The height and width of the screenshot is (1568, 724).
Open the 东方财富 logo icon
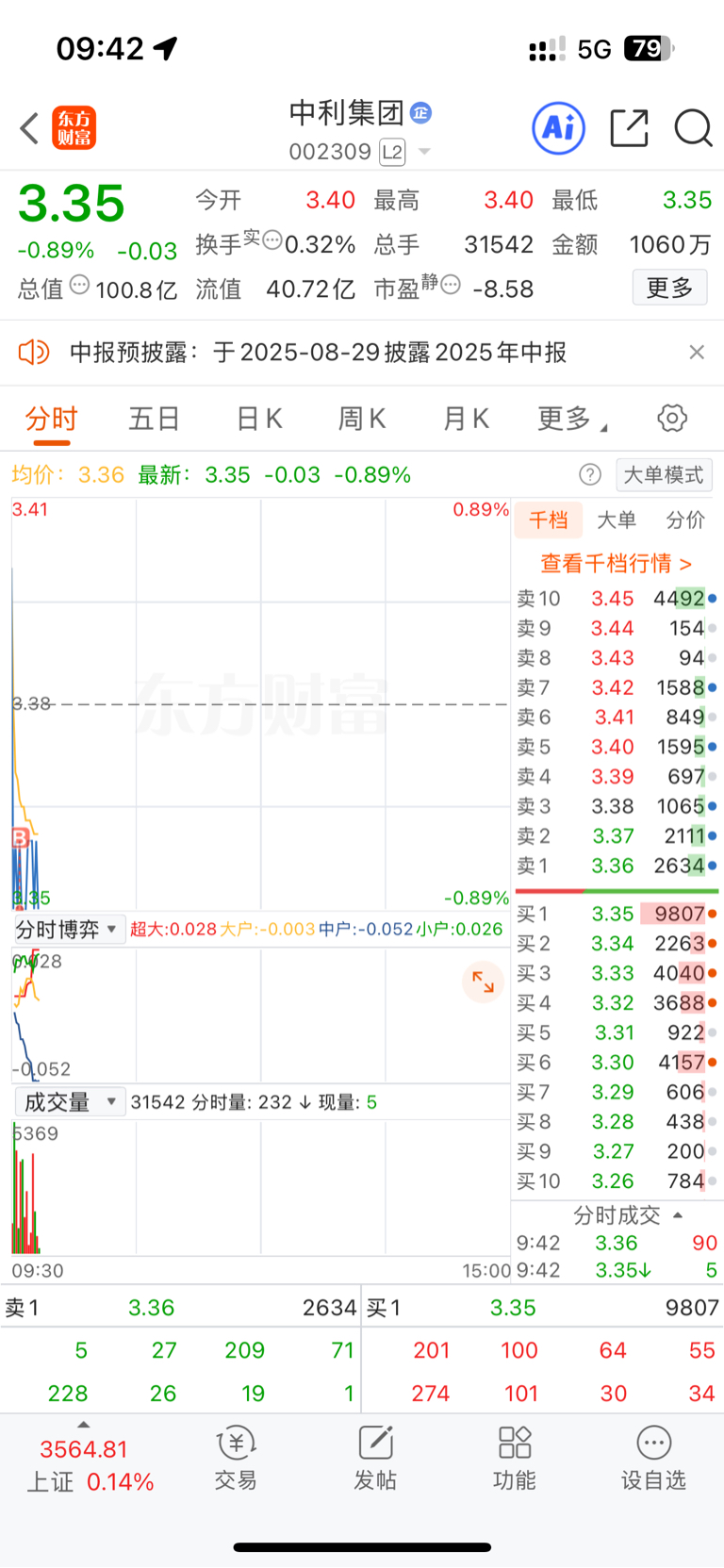(74, 128)
